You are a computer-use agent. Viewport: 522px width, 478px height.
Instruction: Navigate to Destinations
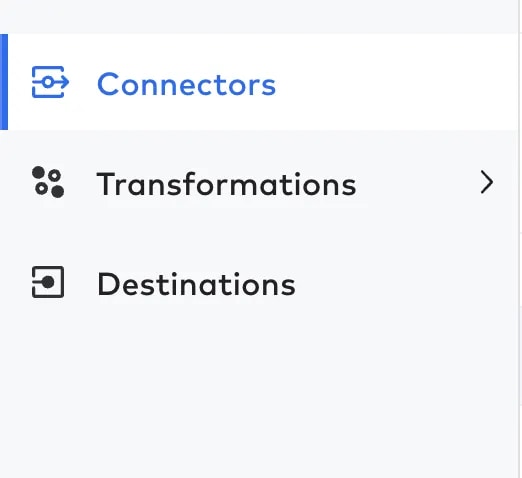click(x=259, y=282)
